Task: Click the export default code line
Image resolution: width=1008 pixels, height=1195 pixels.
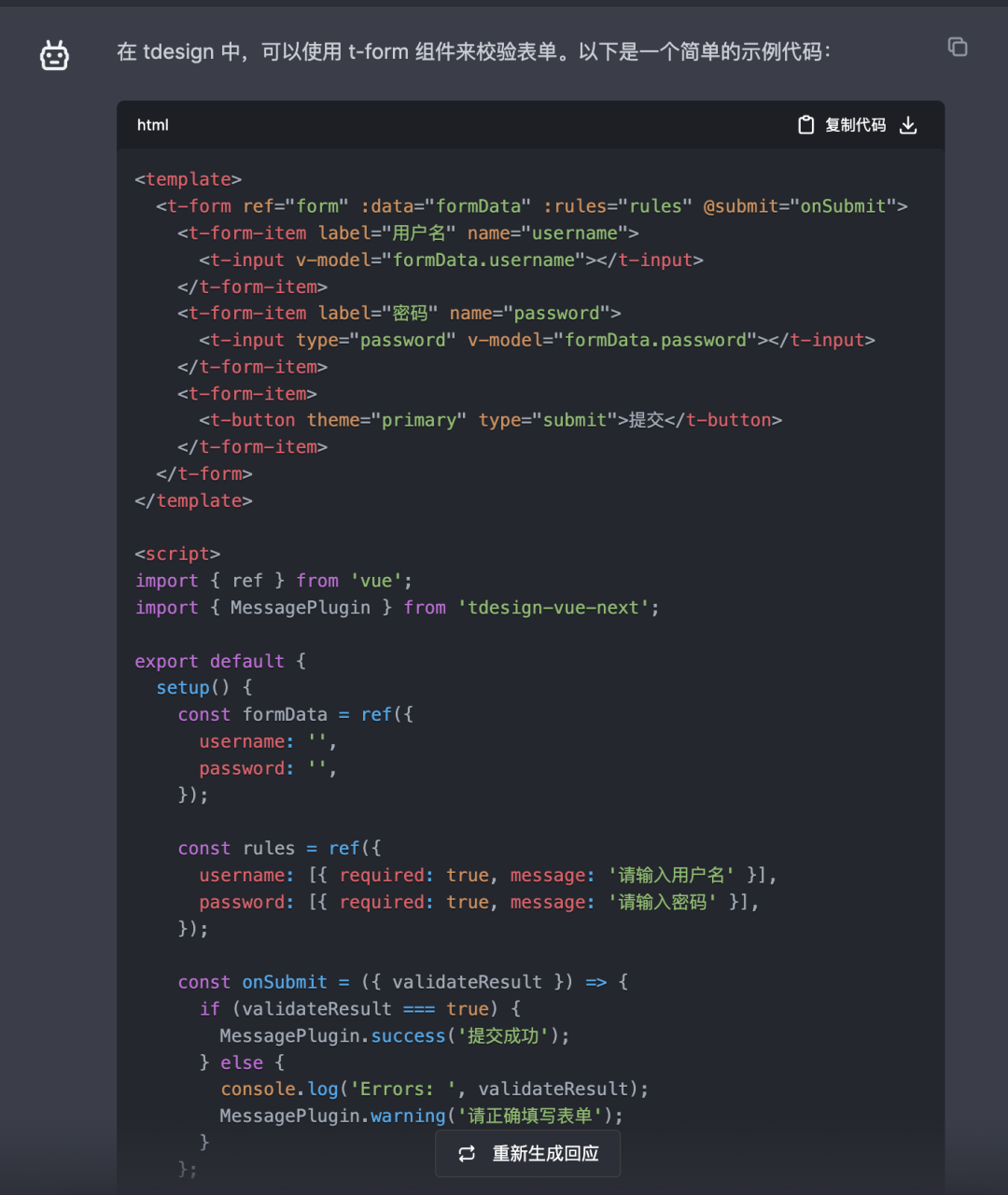Action: click(x=220, y=661)
